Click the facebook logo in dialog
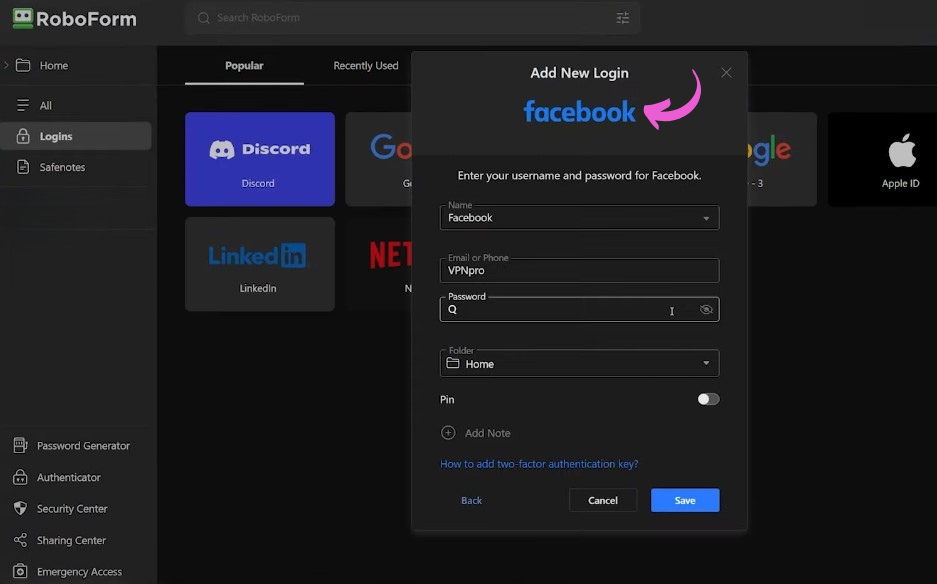 (580, 112)
